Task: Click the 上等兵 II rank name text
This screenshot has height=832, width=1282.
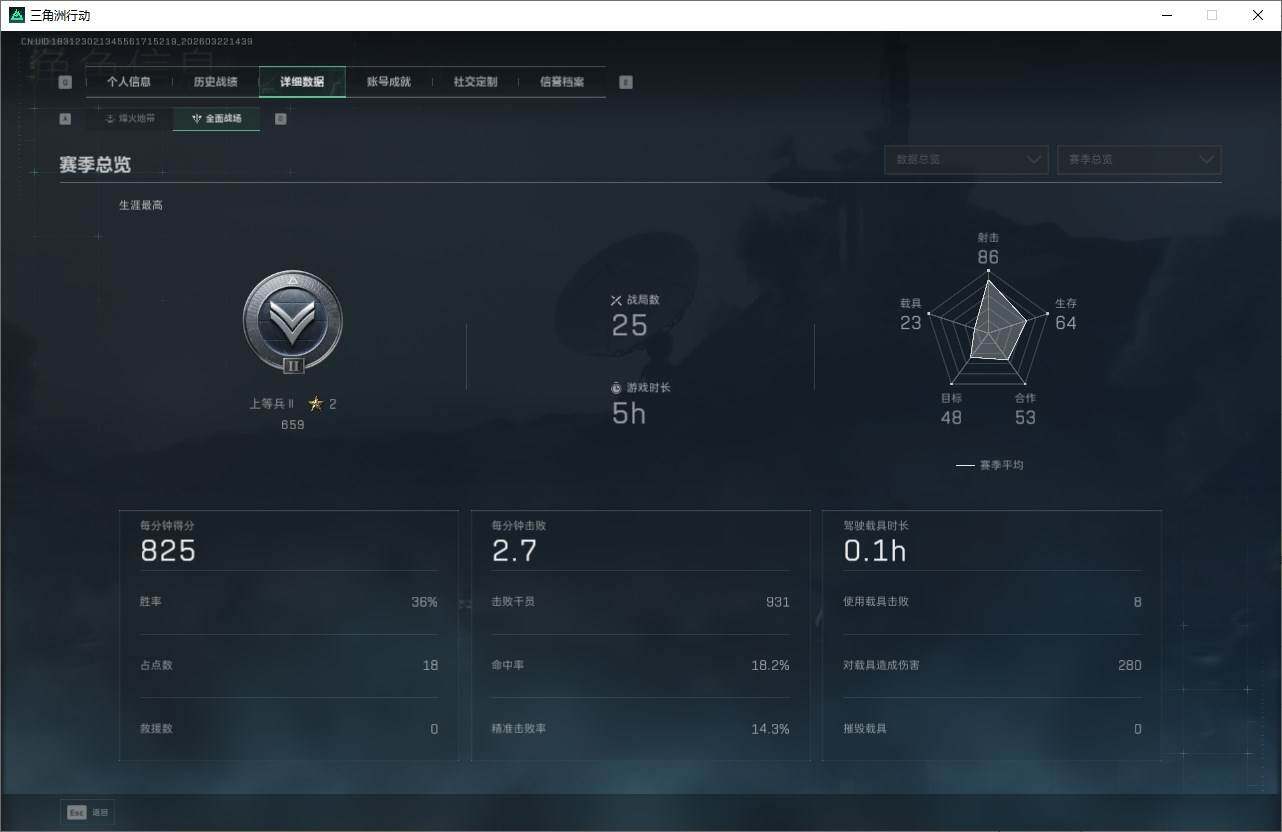Action: 272,404
